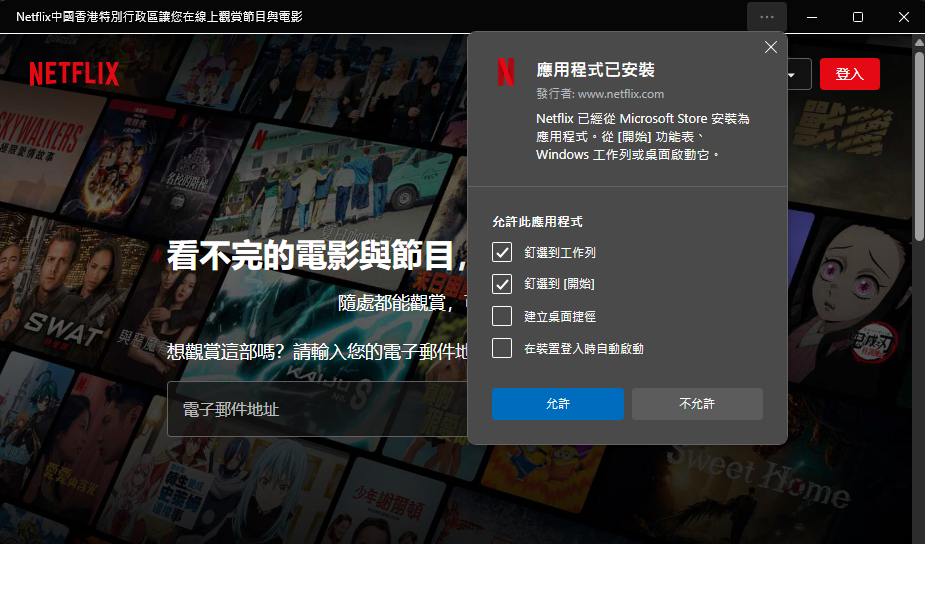The height and width of the screenshot is (600, 925).
Task: Close the app installed popup
Action: pyautogui.click(x=770, y=47)
